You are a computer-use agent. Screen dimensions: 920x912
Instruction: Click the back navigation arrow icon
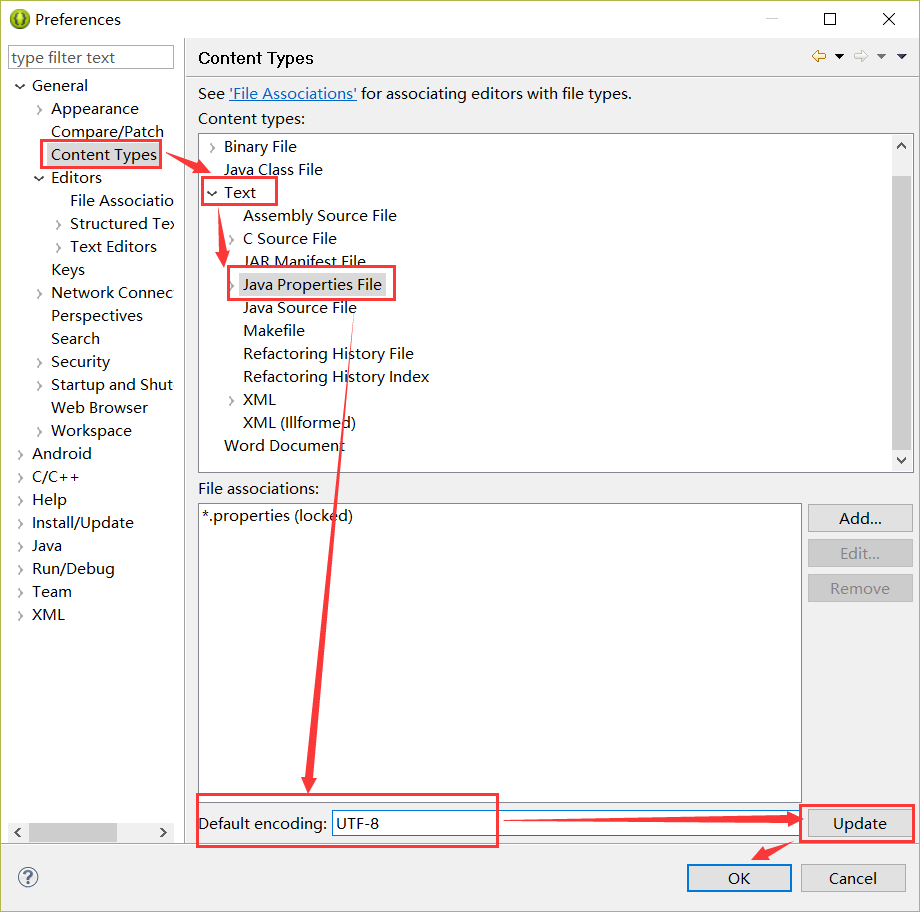[819, 56]
